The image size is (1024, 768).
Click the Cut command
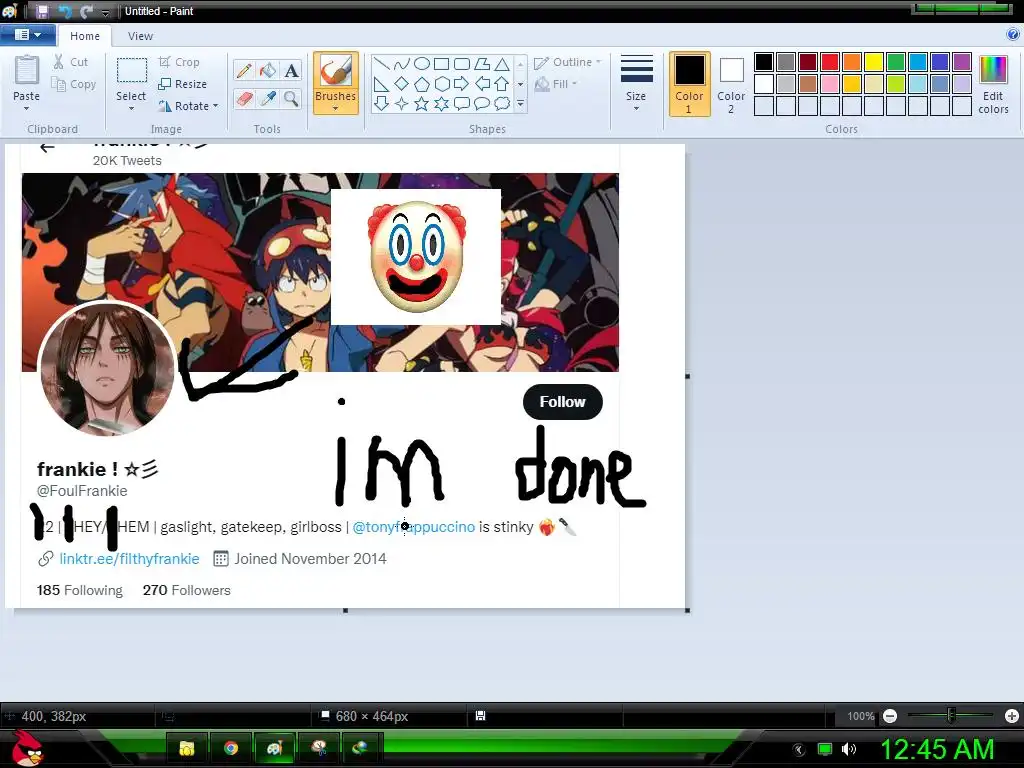(71, 62)
